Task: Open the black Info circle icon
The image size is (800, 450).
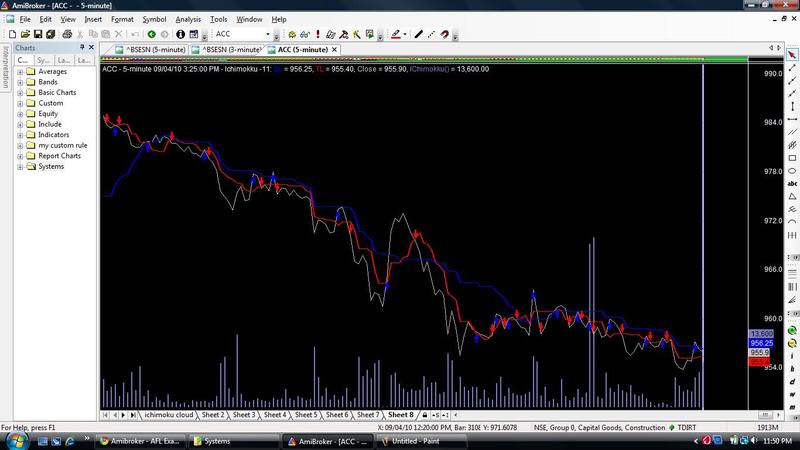Action: [x=181, y=34]
